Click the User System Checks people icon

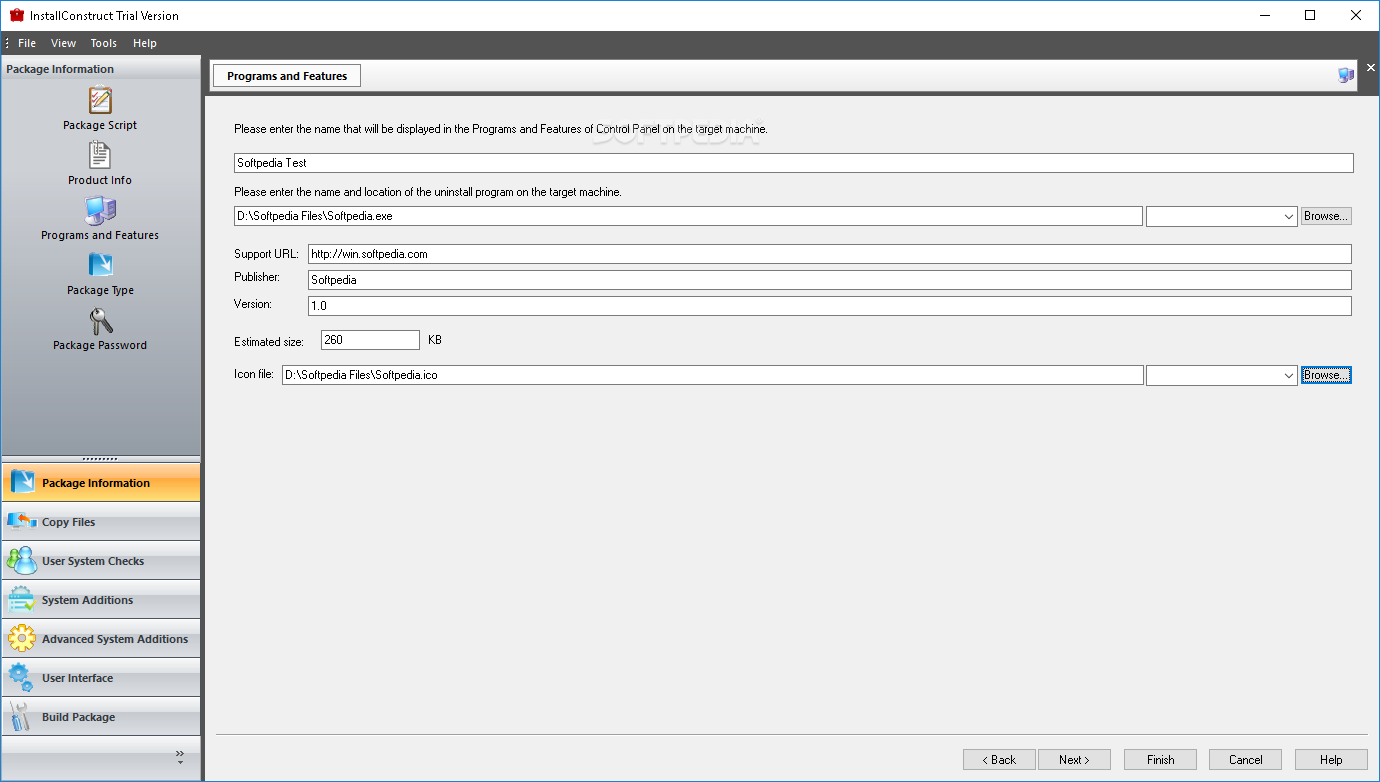(22, 560)
